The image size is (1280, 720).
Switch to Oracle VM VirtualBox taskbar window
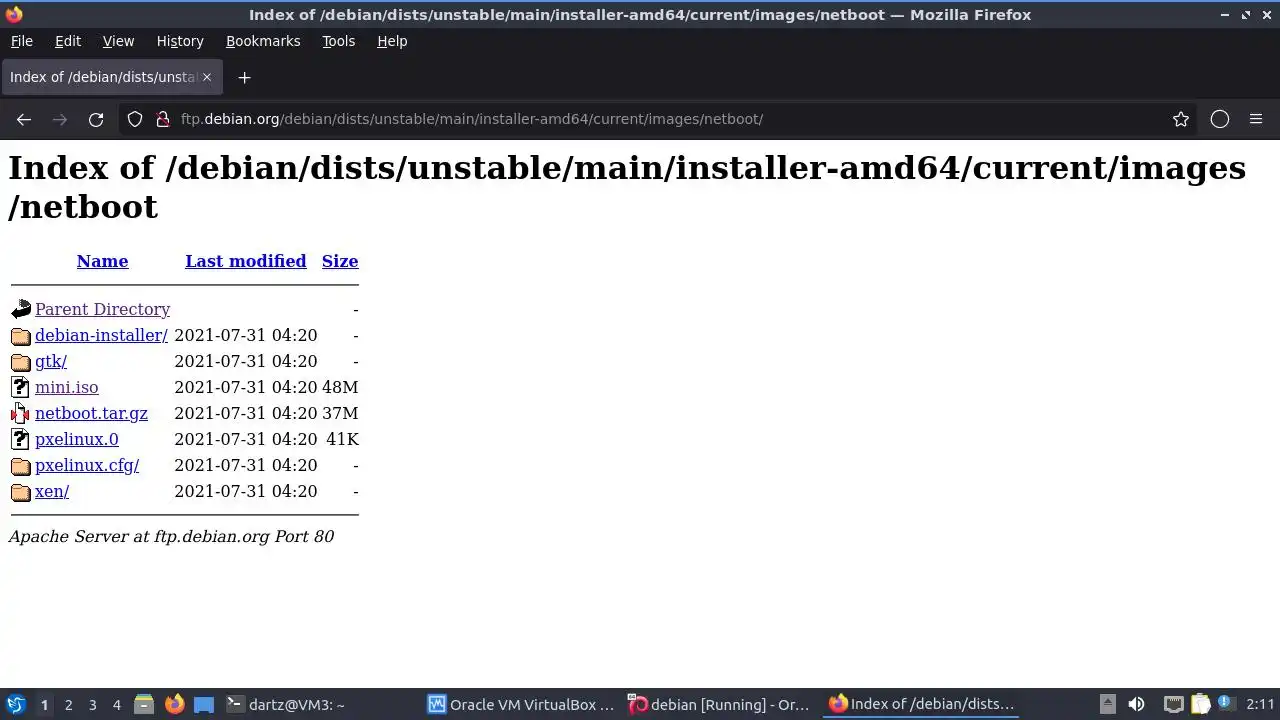pyautogui.click(x=522, y=704)
